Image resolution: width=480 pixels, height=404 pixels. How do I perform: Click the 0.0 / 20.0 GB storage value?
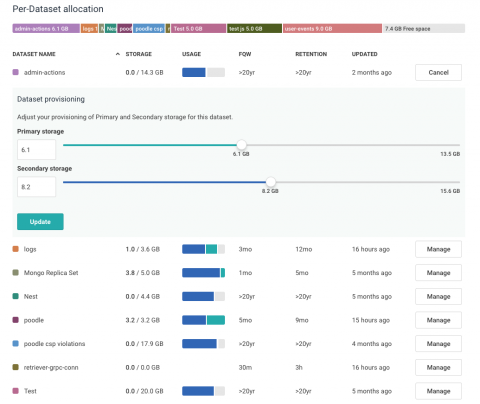(144, 391)
